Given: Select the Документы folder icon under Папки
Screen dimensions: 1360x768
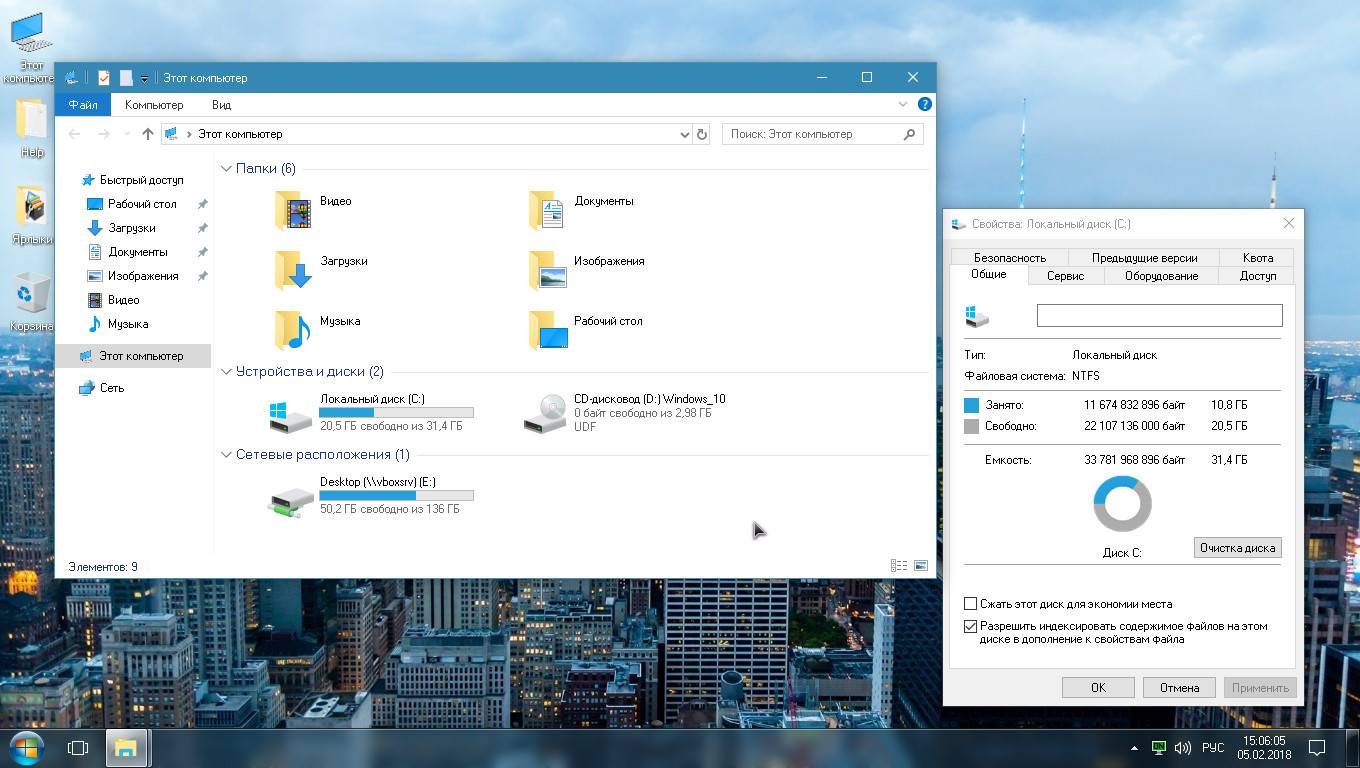Looking at the screenshot, I should coord(548,210).
